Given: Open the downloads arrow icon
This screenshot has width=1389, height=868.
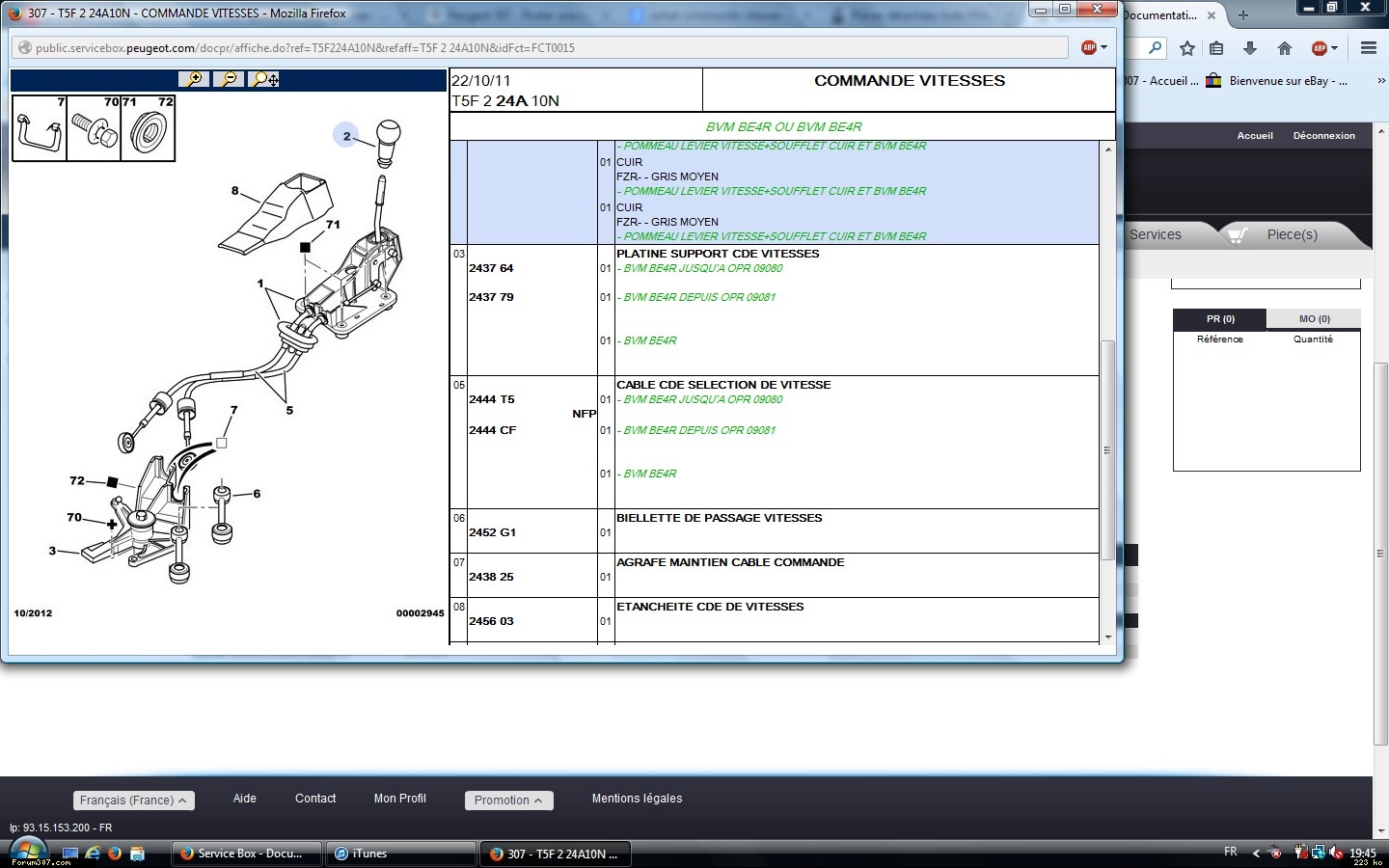Looking at the screenshot, I should [1250, 48].
